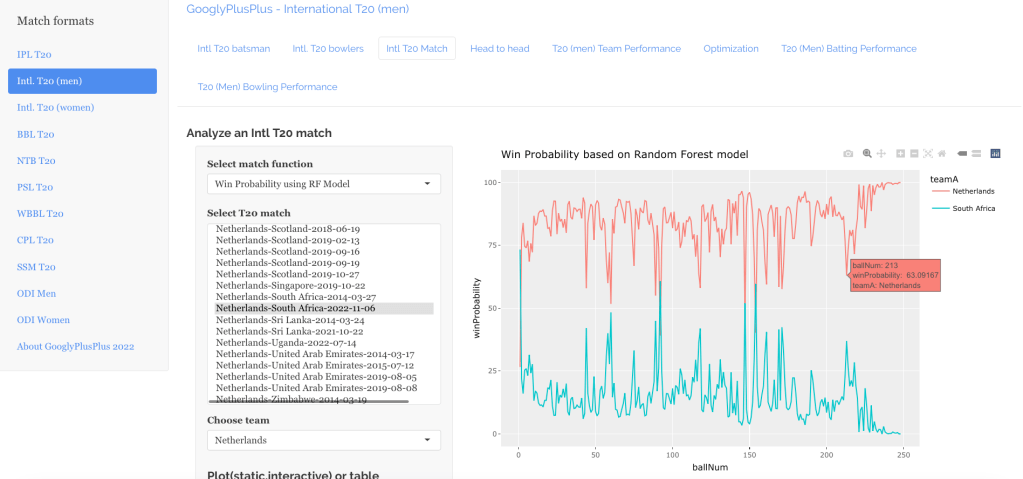Click the Zoom in plus icon

[900, 154]
